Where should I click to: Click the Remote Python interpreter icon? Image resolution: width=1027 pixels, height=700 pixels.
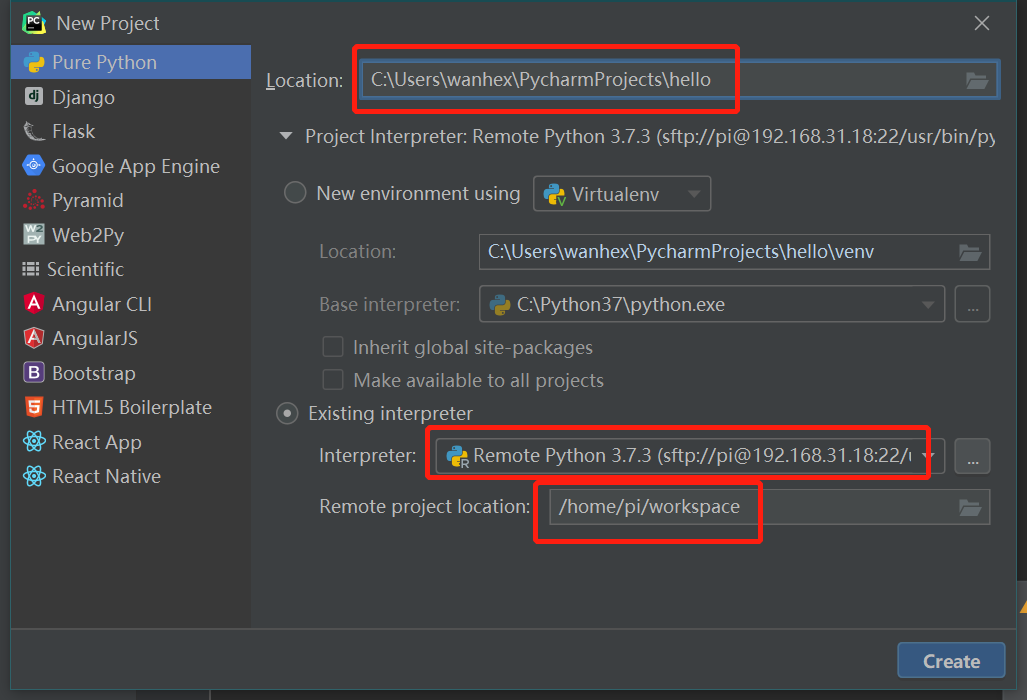coord(457,456)
